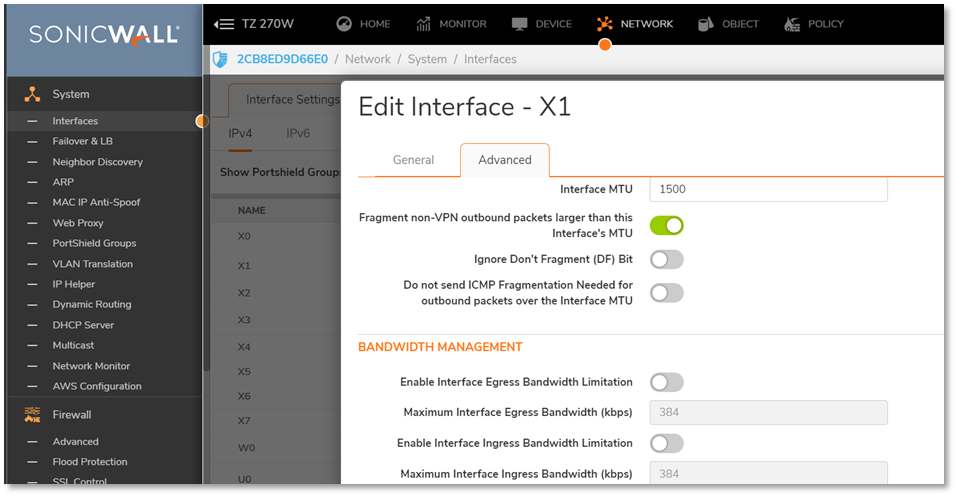Click the DEVICE monitor icon
The image size is (957, 497).
(x=519, y=24)
